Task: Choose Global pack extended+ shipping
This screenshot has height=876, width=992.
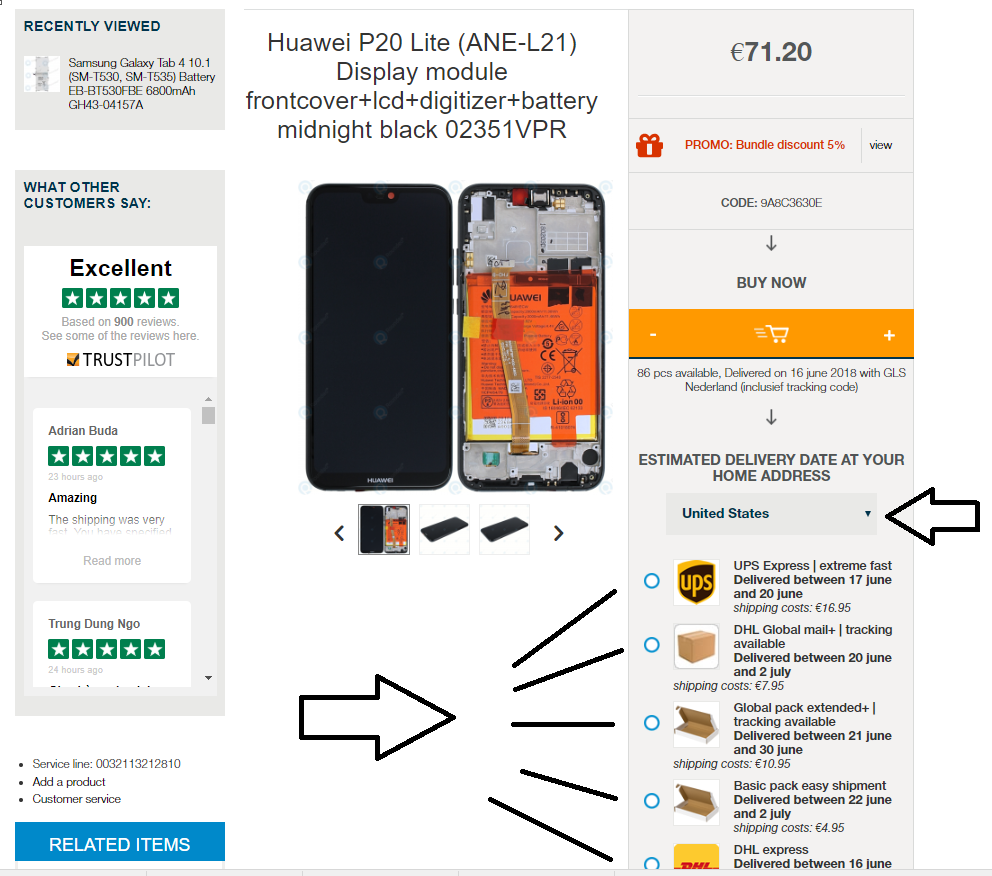Action: 652,722
